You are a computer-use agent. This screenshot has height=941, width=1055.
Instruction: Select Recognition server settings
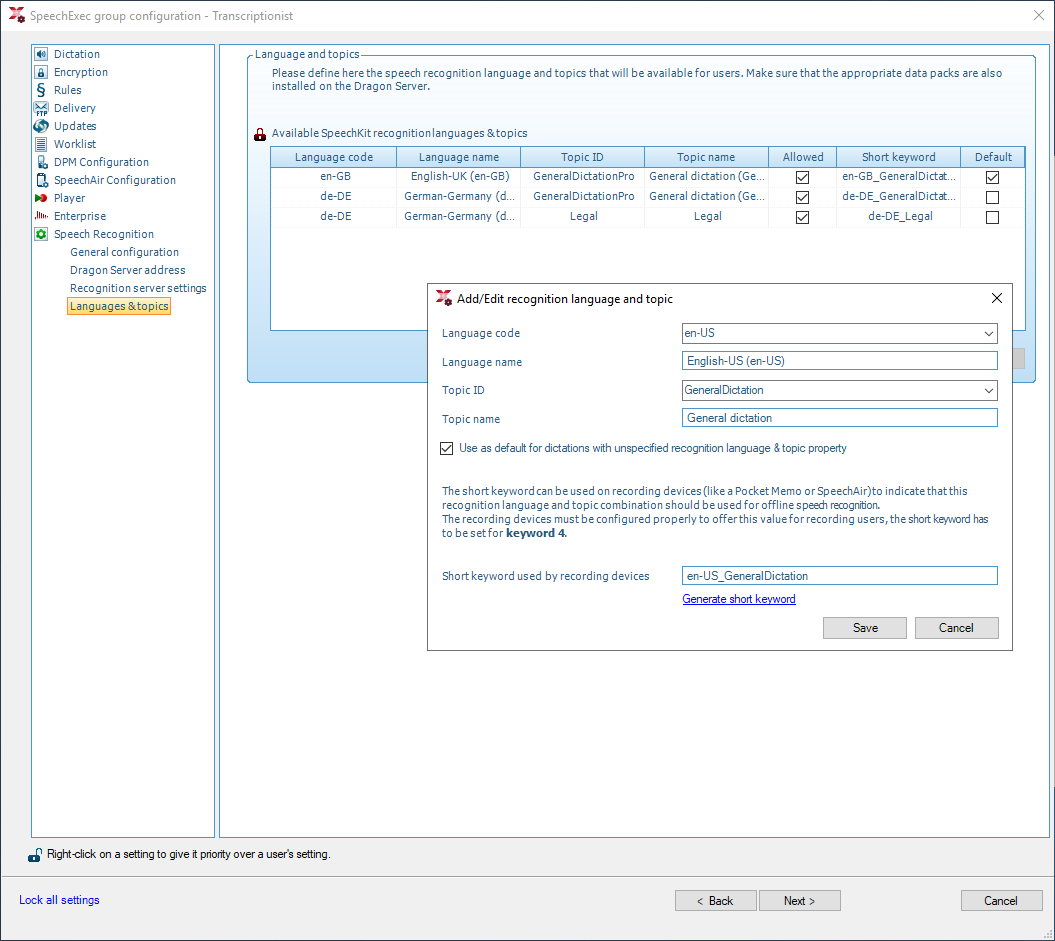pos(138,288)
